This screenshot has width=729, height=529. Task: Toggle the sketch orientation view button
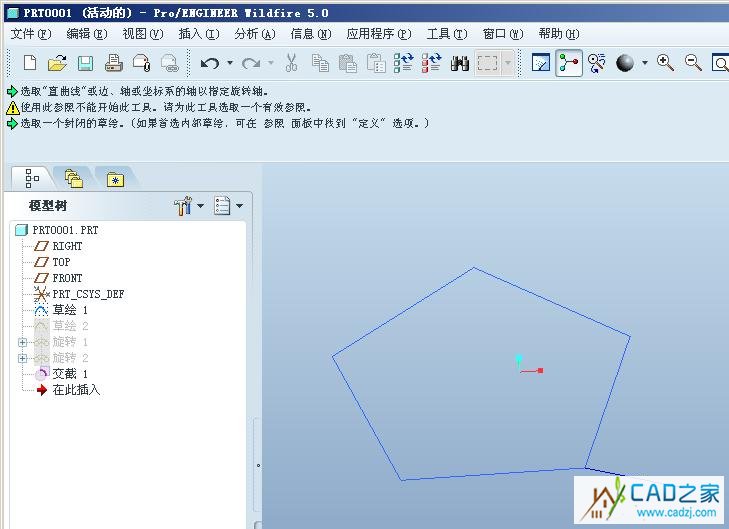(541, 63)
